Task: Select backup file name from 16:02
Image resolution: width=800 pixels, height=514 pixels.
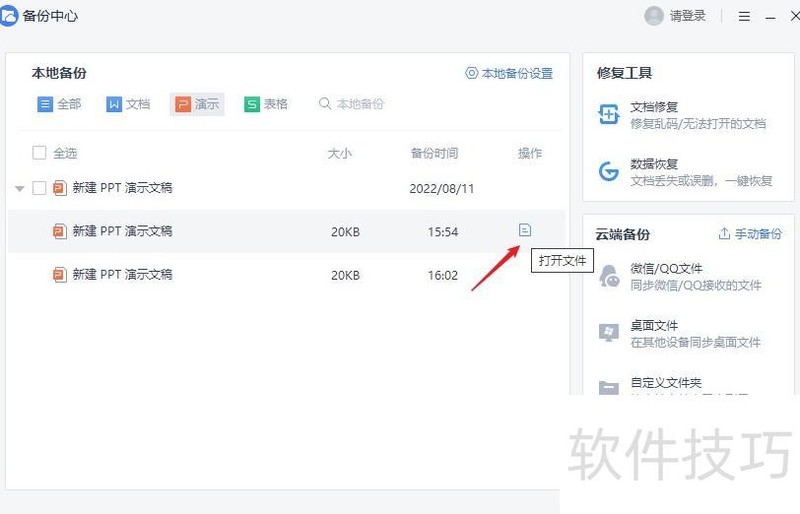Action: 122,275
